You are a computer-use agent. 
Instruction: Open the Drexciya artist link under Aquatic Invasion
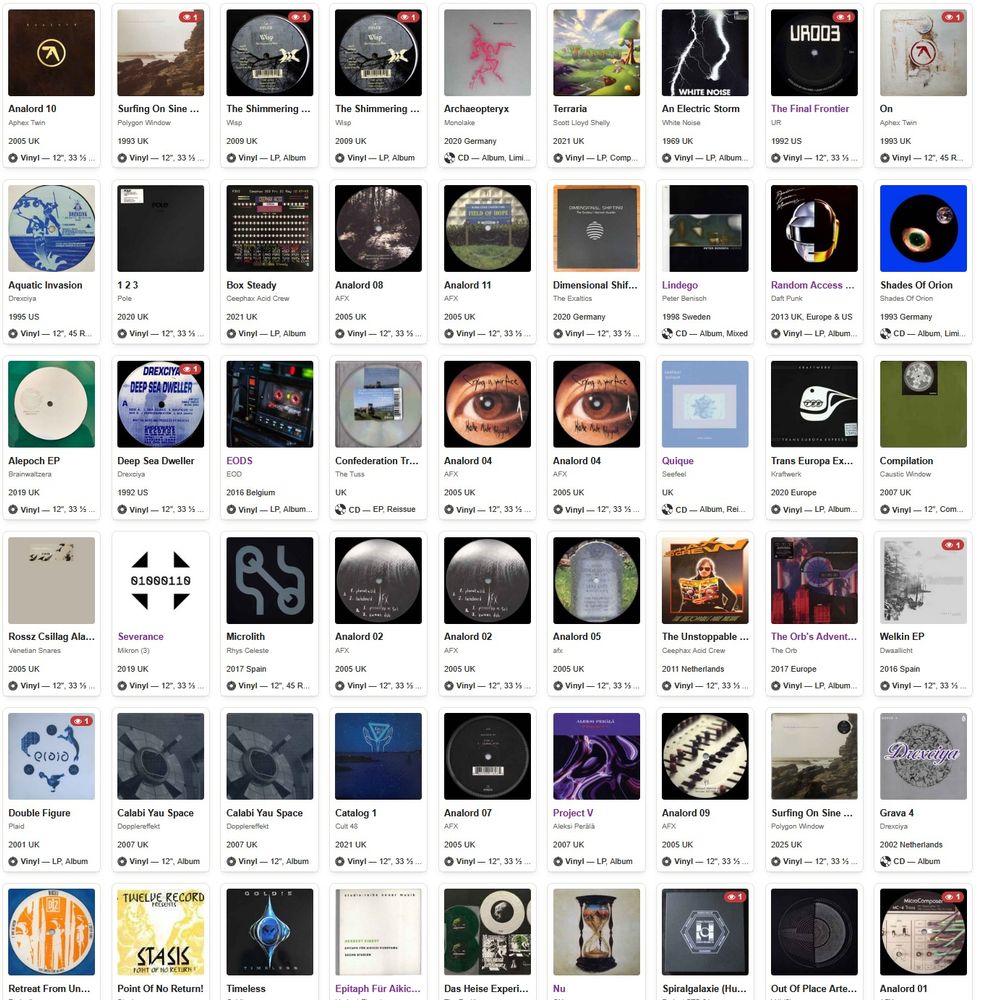coord(22,298)
